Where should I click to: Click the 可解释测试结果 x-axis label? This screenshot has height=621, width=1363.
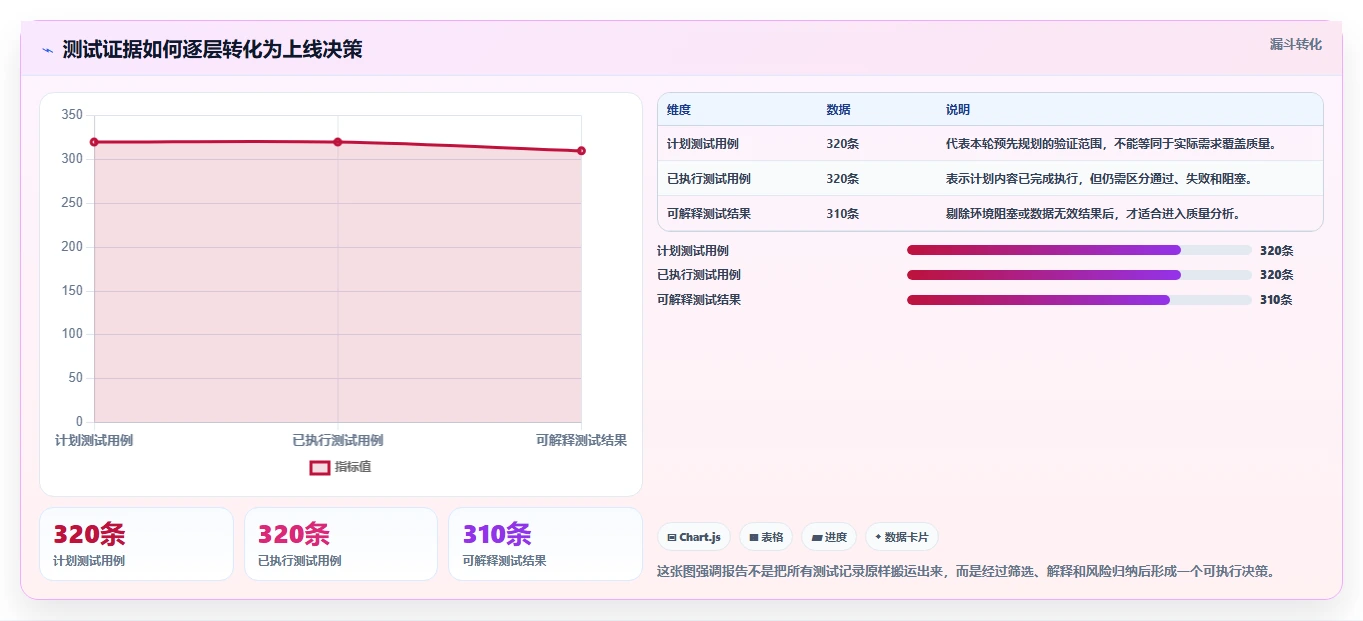[581, 440]
